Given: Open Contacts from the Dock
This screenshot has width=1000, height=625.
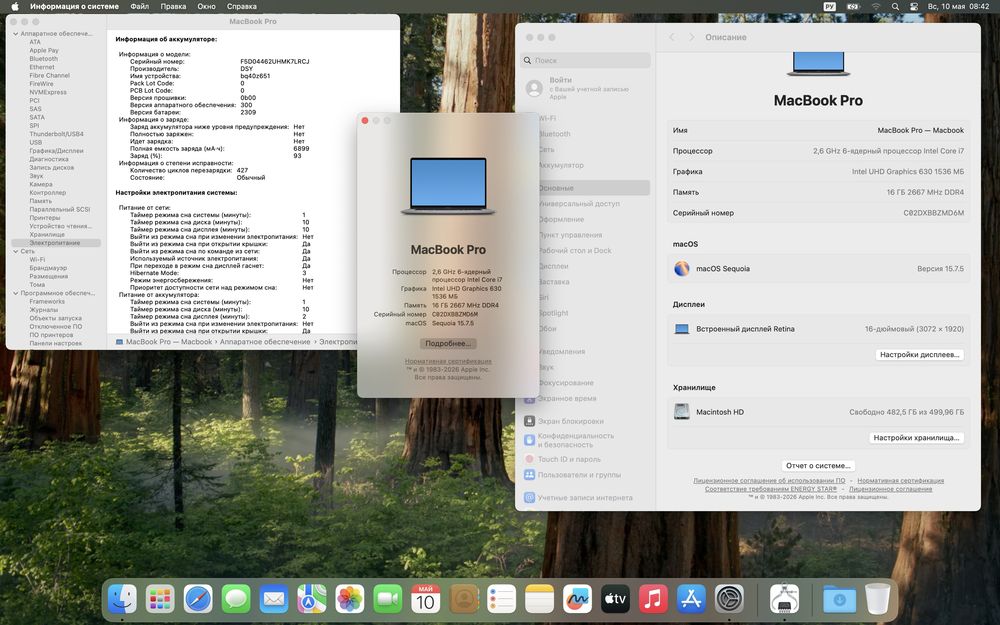Looking at the screenshot, I should coord(464,599).
